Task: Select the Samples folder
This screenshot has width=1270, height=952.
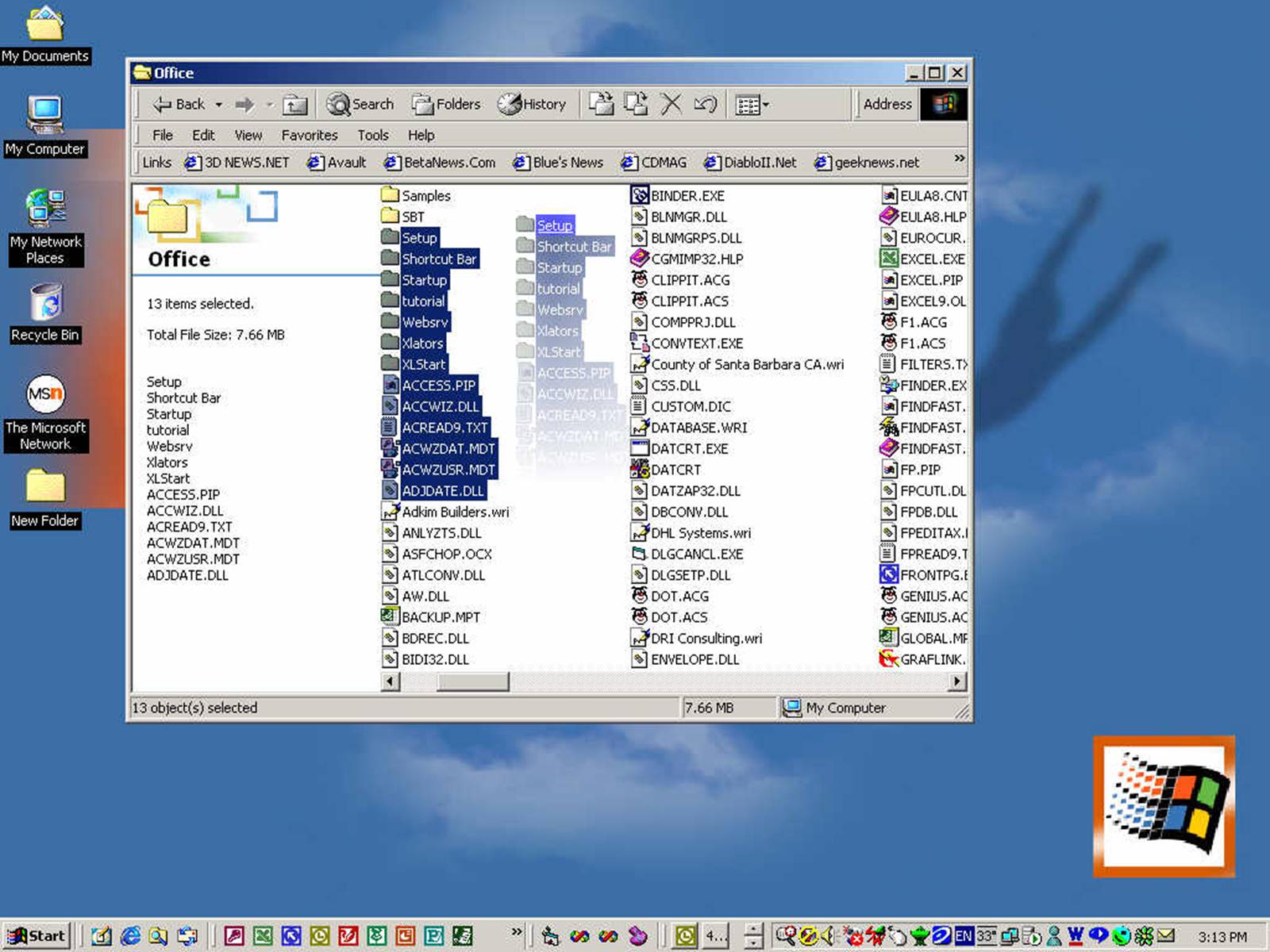Action: pyautogui.click(x=416, y=195)
